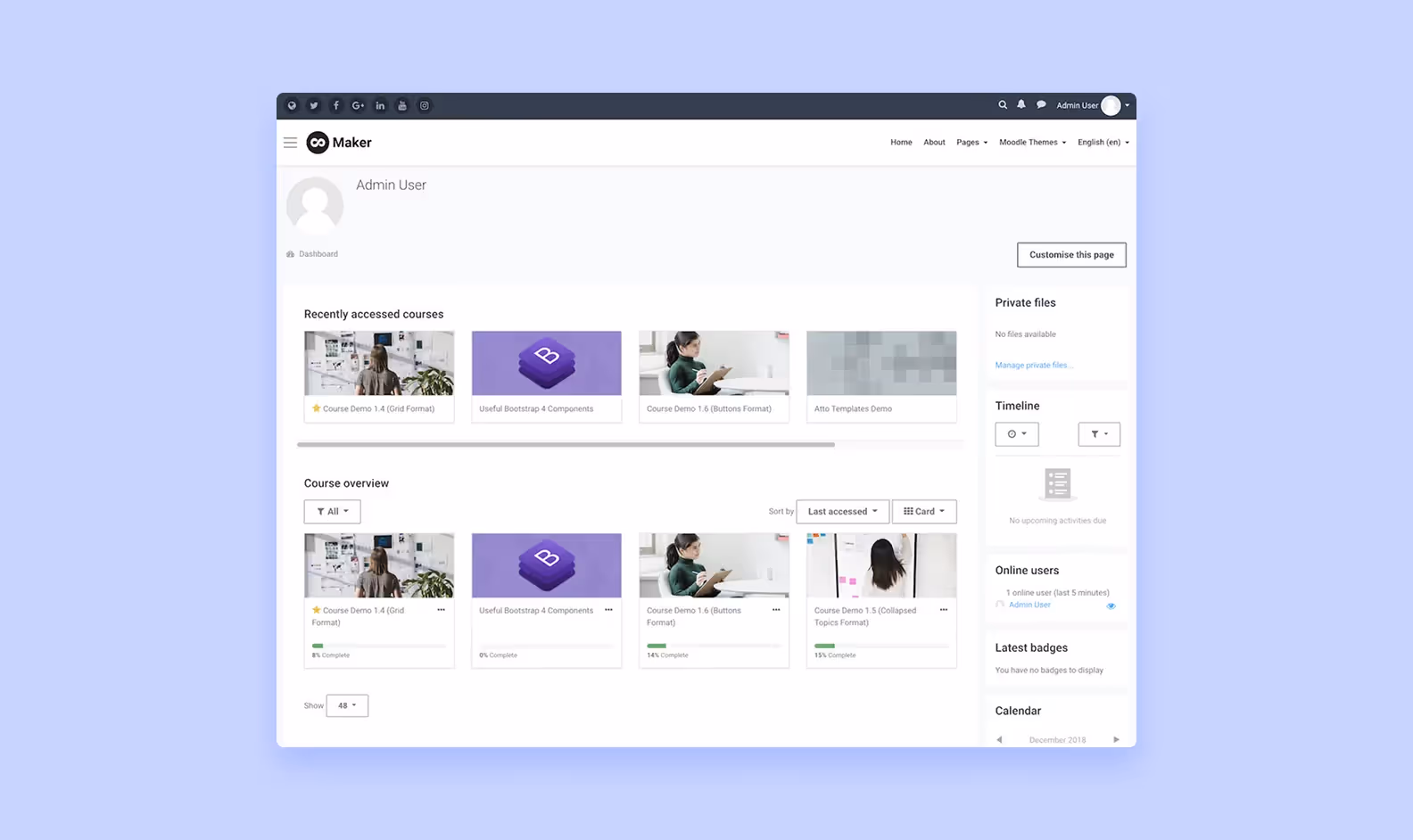Click the large profile picture placeholder
The height and width of the screenshot is (840, 1413).
pyautogui.click(x=315, y=205)
